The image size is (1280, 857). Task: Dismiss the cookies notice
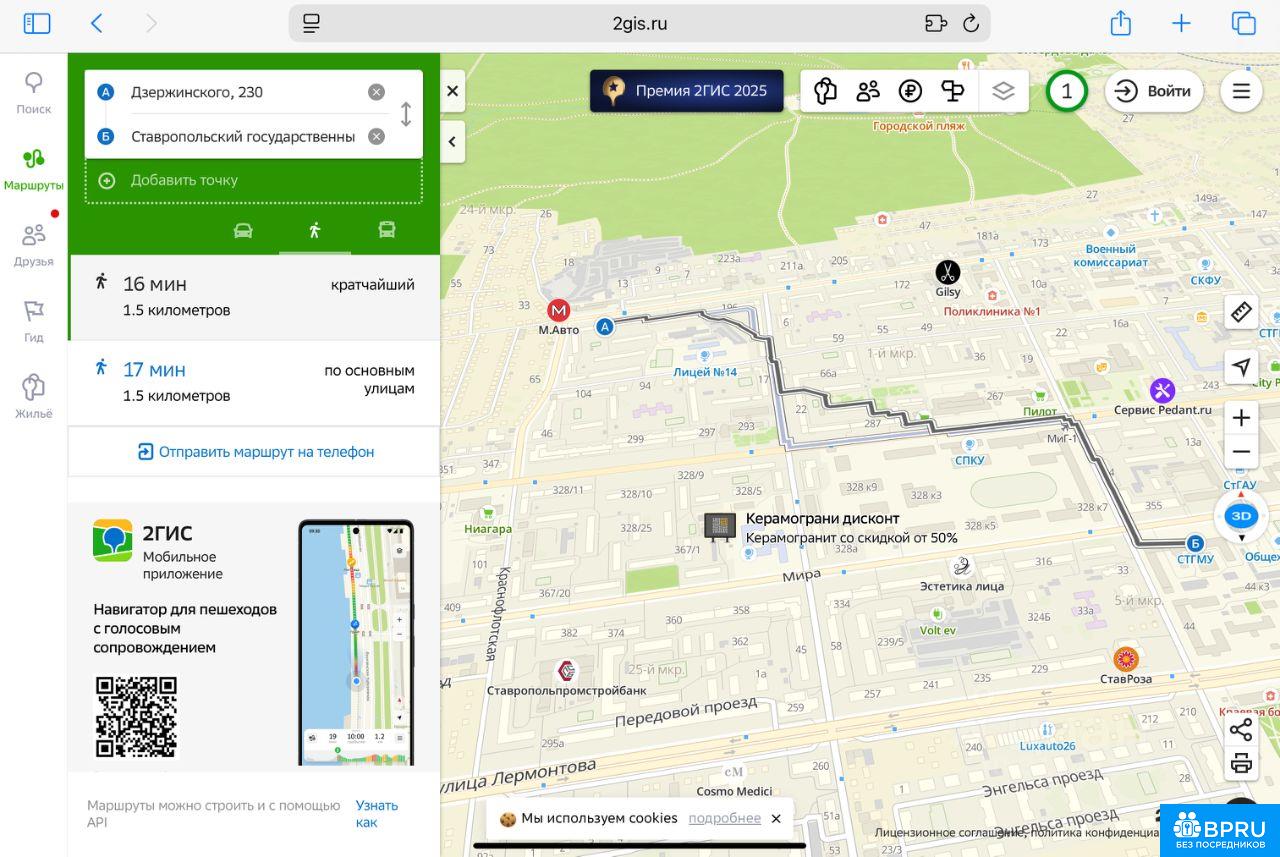(x=776, y=819)
